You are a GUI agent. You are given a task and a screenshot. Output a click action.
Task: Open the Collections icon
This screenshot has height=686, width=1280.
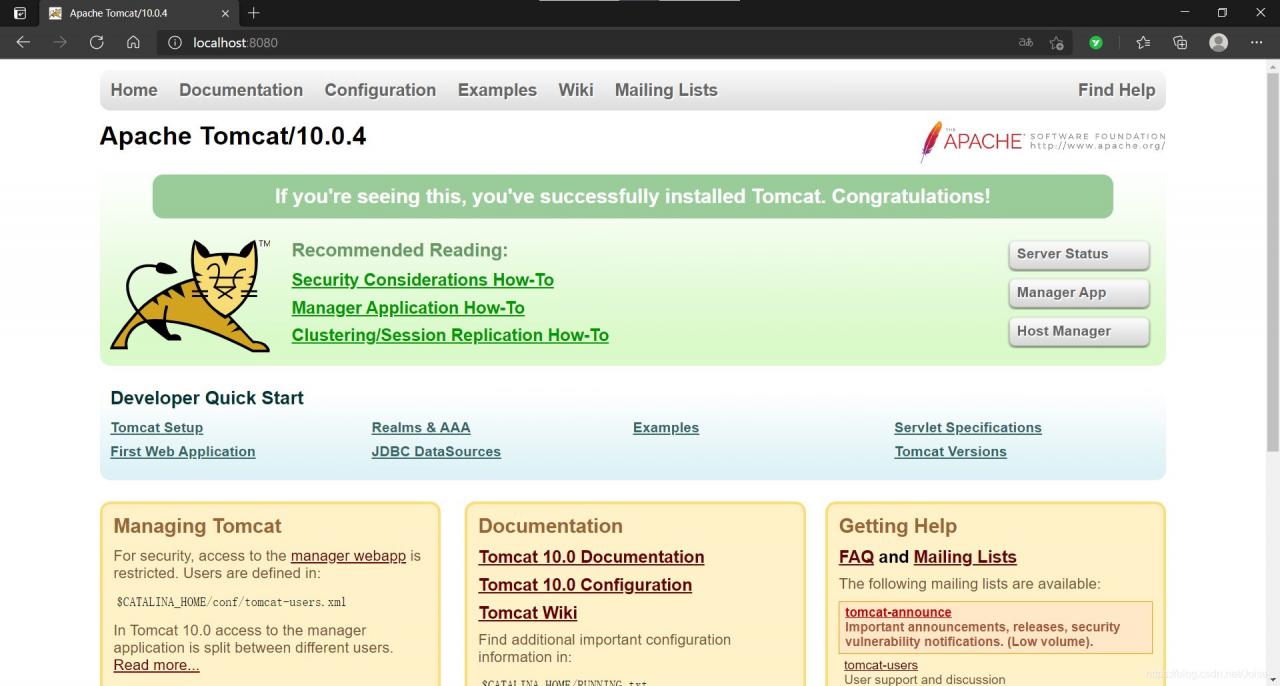click(x=1180, y=42)
